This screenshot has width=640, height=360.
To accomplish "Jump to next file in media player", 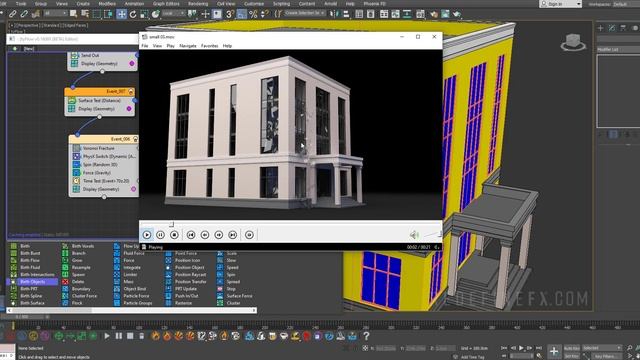I will click(232, 235).
